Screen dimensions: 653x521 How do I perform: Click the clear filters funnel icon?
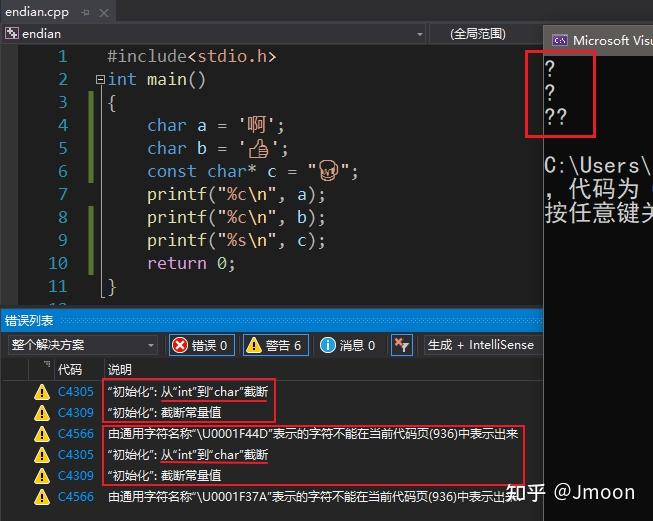(x=402, y=345)
